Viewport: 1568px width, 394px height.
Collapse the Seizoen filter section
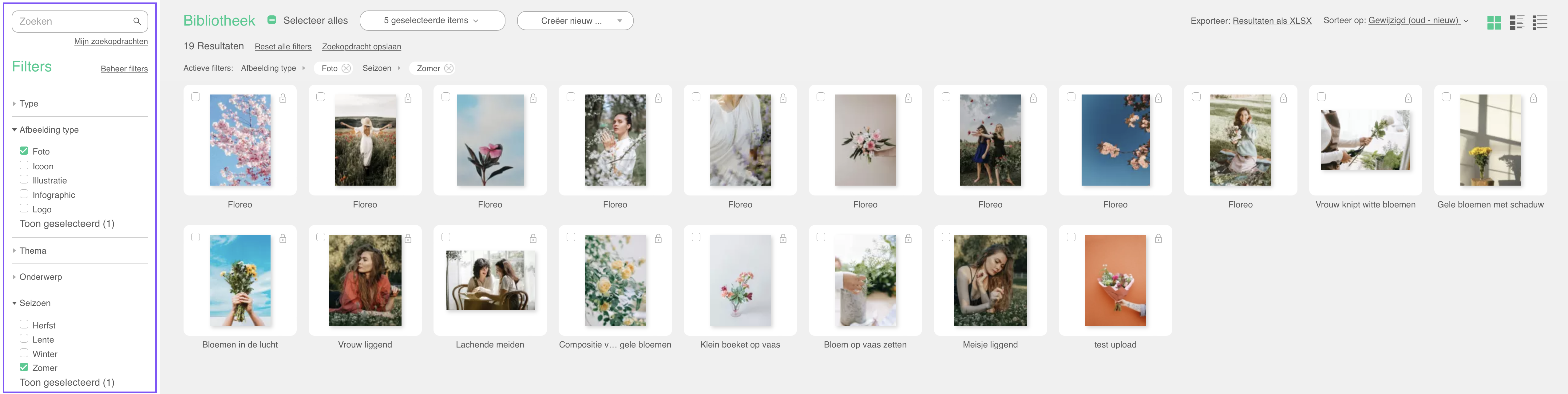(35, 303)
